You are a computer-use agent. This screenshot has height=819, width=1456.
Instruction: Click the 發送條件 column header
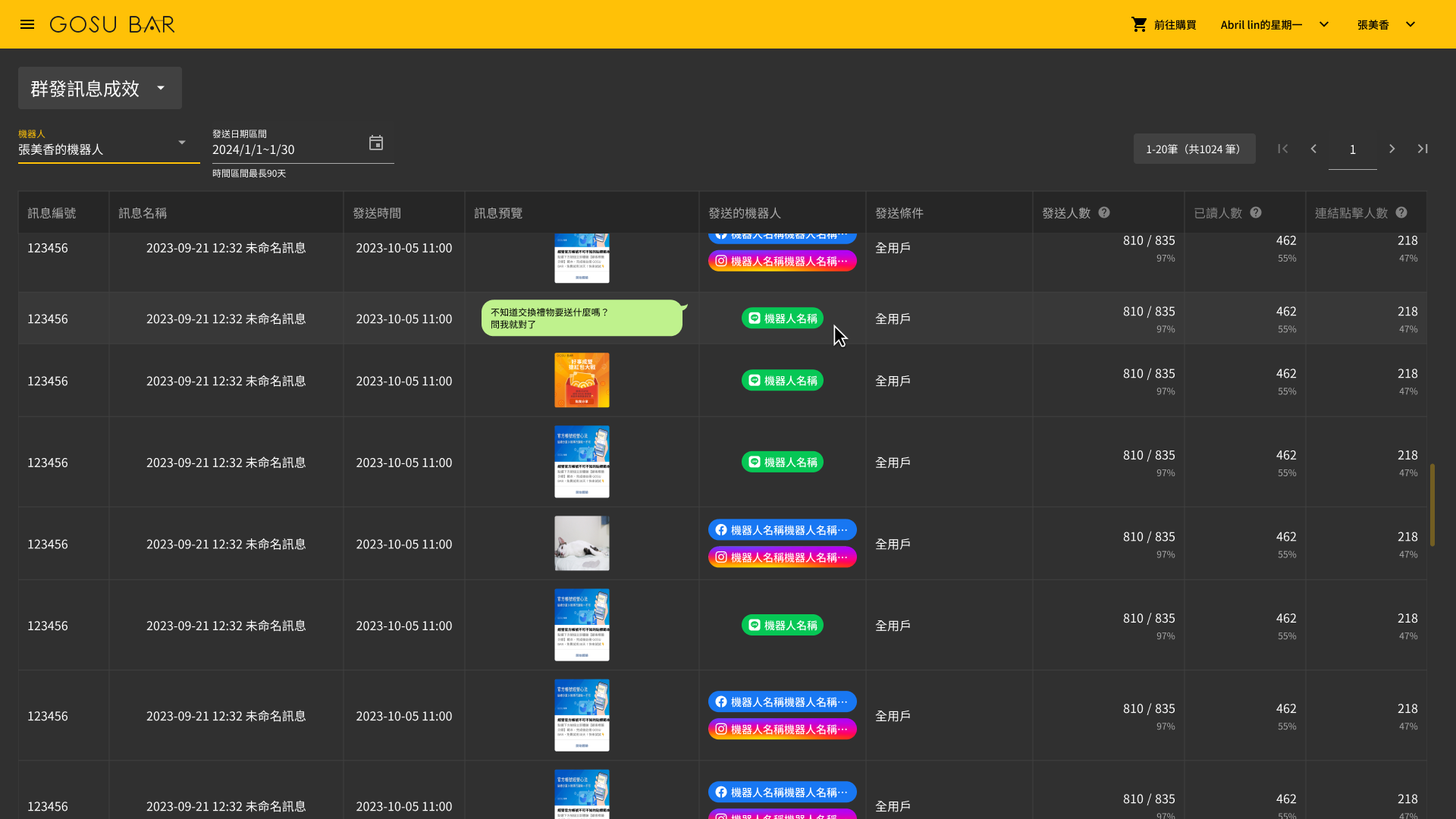pyautogui.click(x=949, y=212)
